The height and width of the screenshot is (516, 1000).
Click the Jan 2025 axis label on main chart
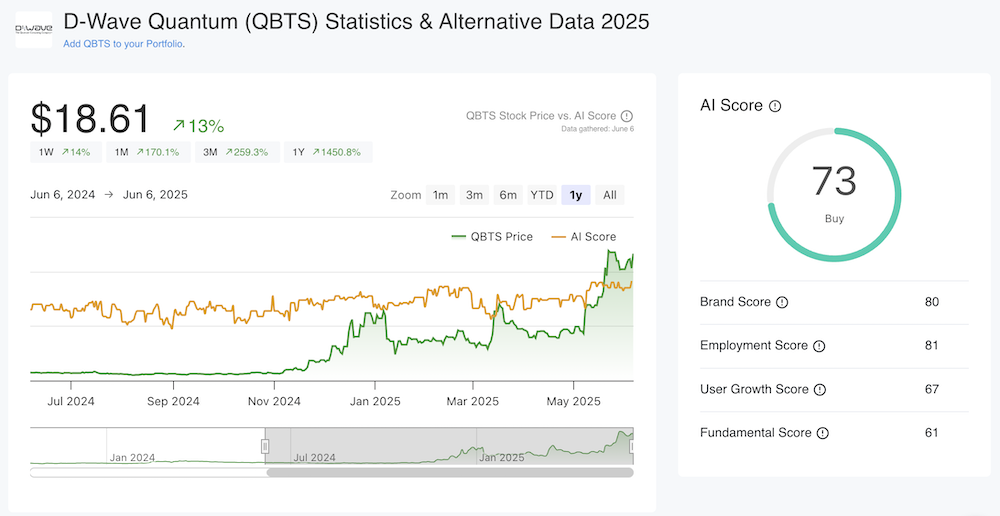click(375, 401)
